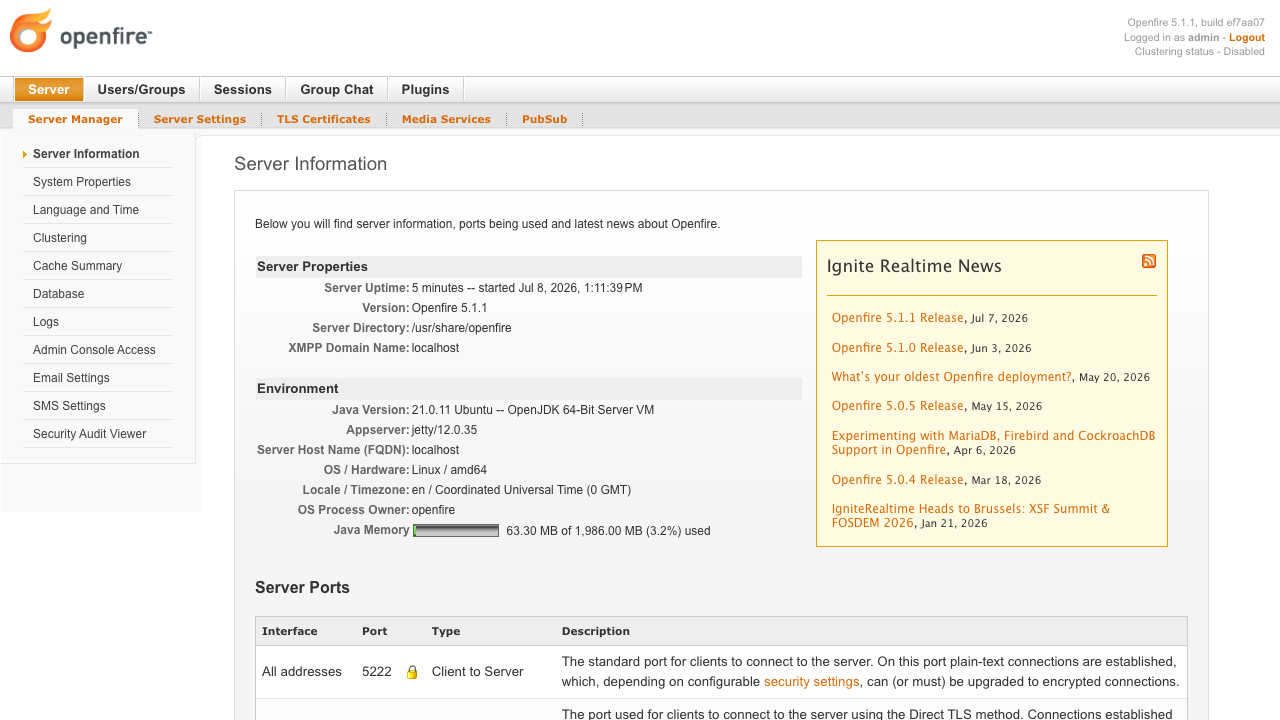This screenshot has height=720, width=1280.
Task: Click the Ignite Realtime News heading
Action: [x=914, y=266]
